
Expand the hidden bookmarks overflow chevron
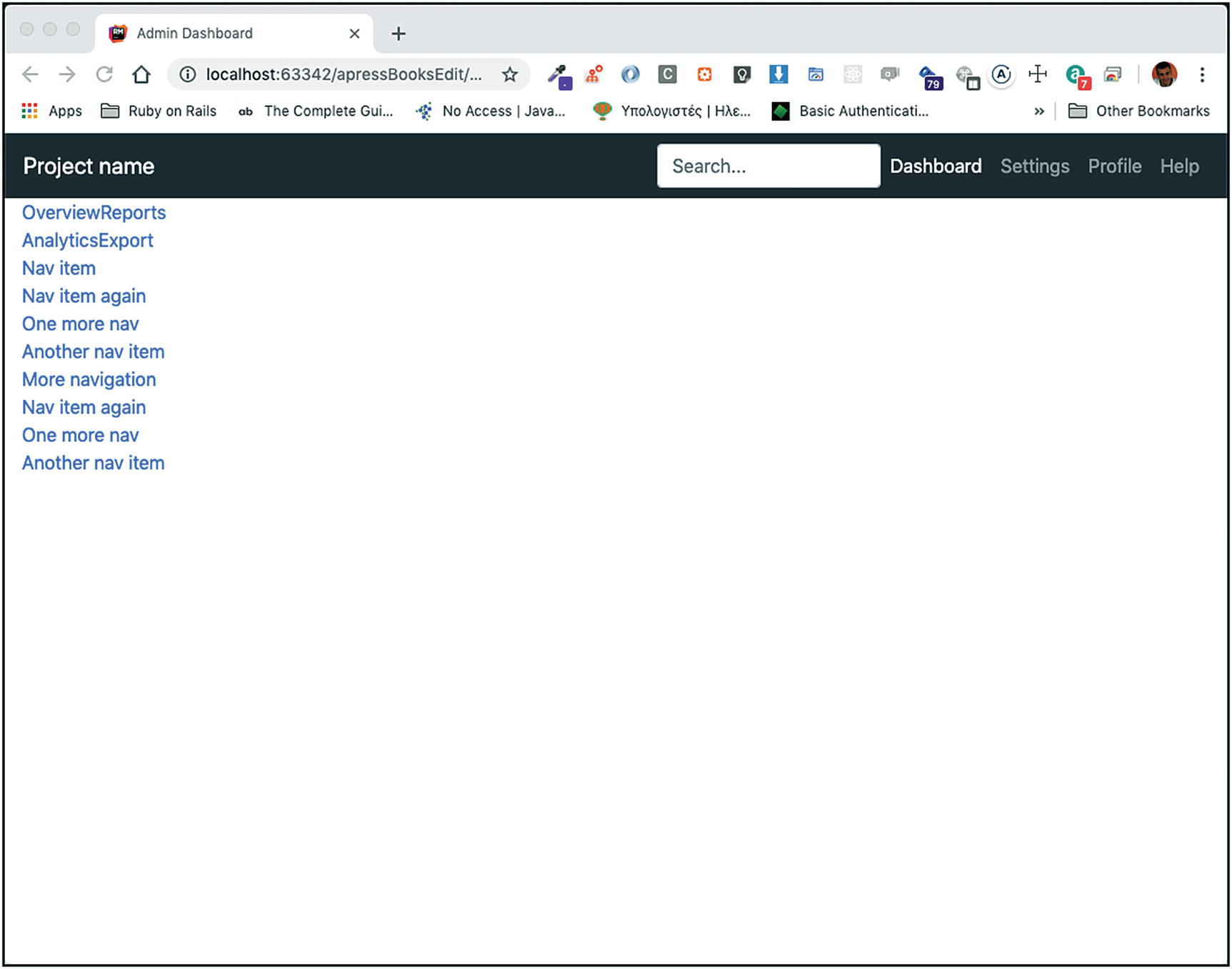(1038, 111)
